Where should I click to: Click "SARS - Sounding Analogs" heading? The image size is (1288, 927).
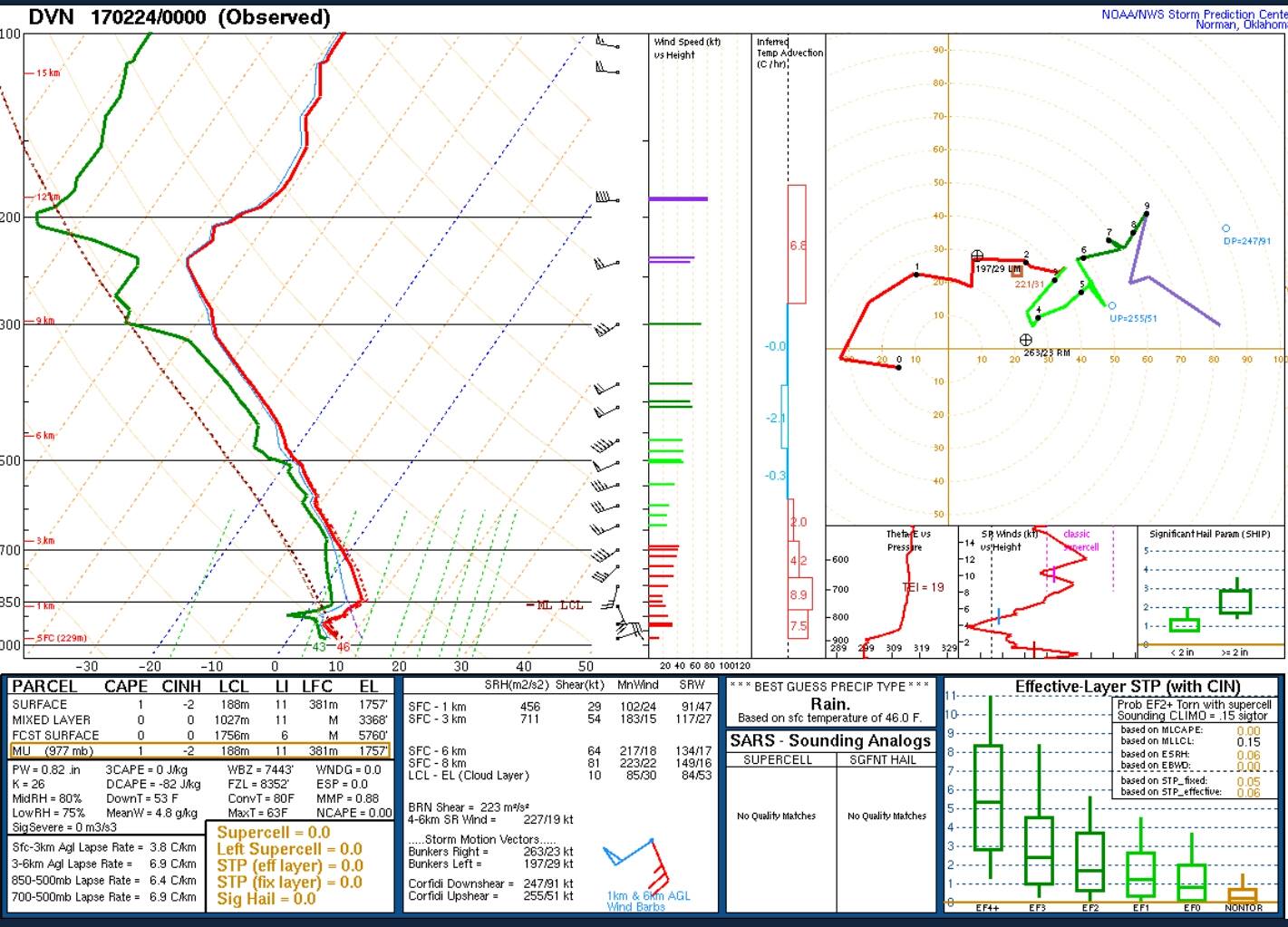pyautogui.click(x=830, y=741)
